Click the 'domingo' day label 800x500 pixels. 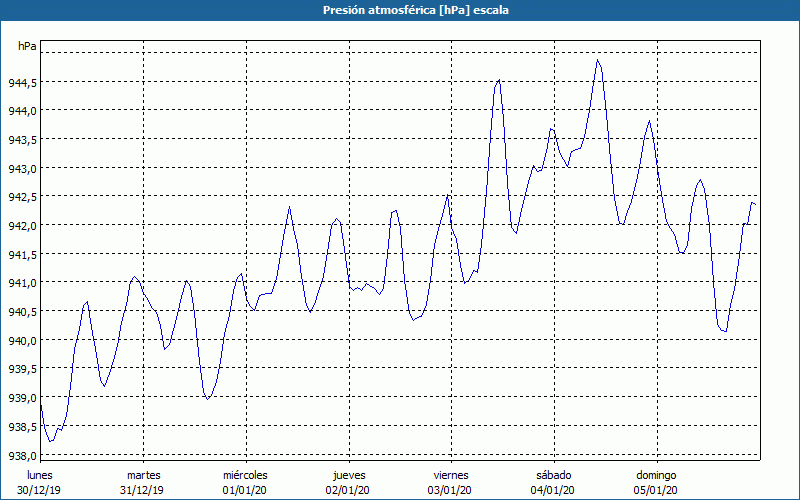click(x=657, y=475)
